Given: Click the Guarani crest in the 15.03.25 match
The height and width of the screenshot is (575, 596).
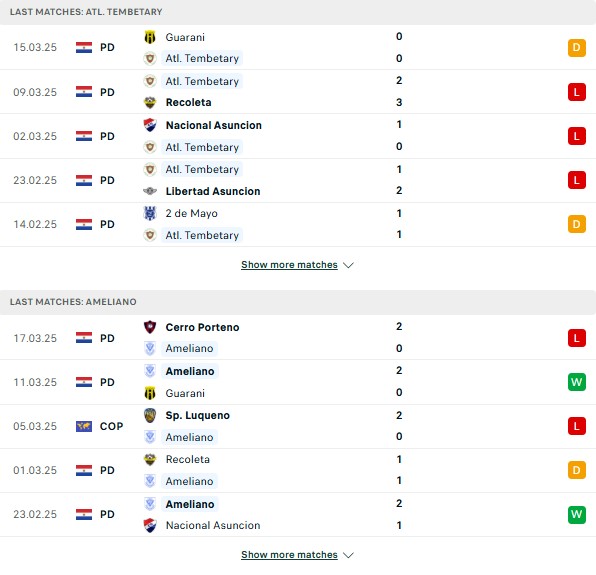Looking at the screenshot, I should [x=150, y=37].
